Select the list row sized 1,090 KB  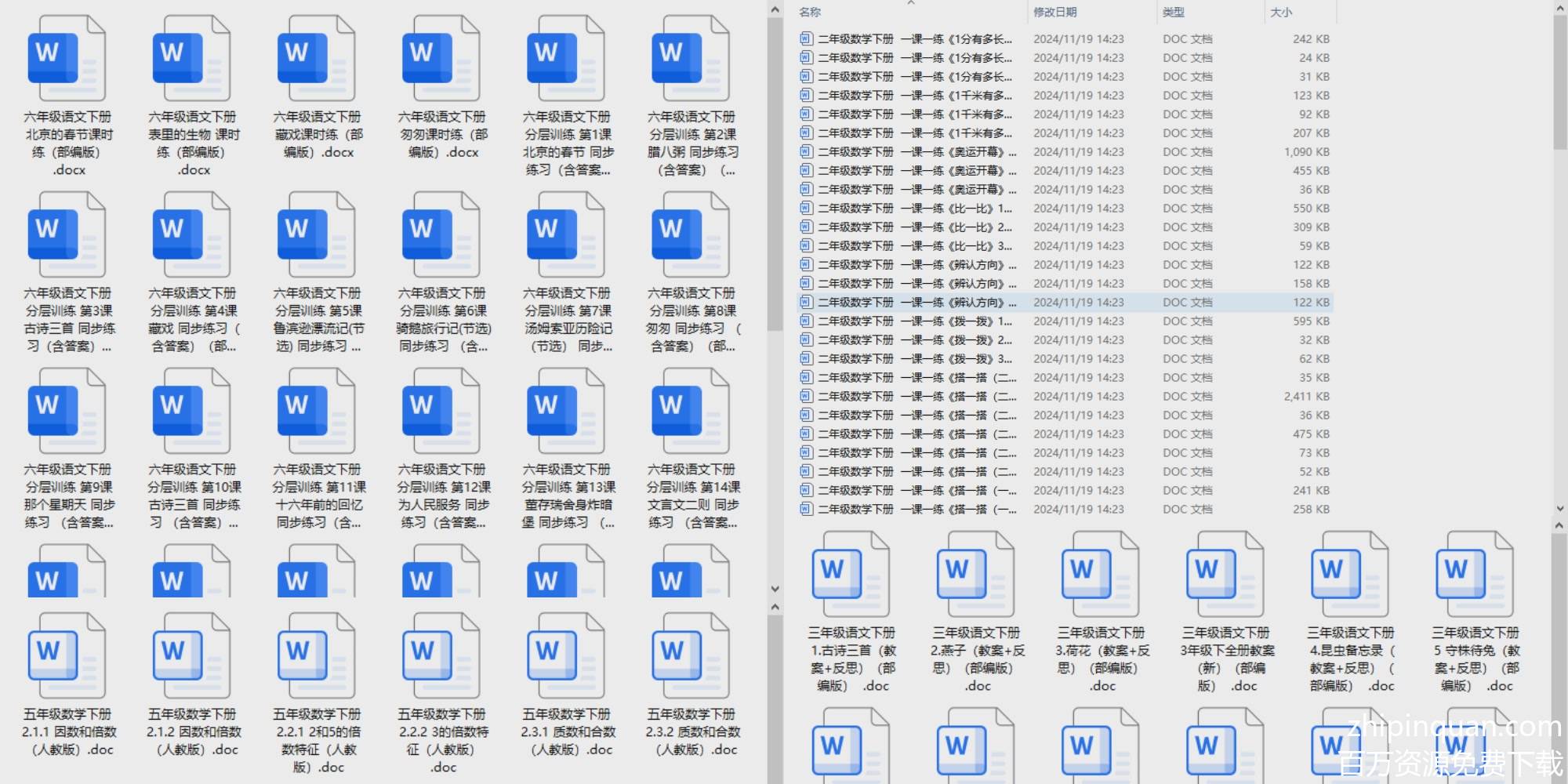point(1065,151)
